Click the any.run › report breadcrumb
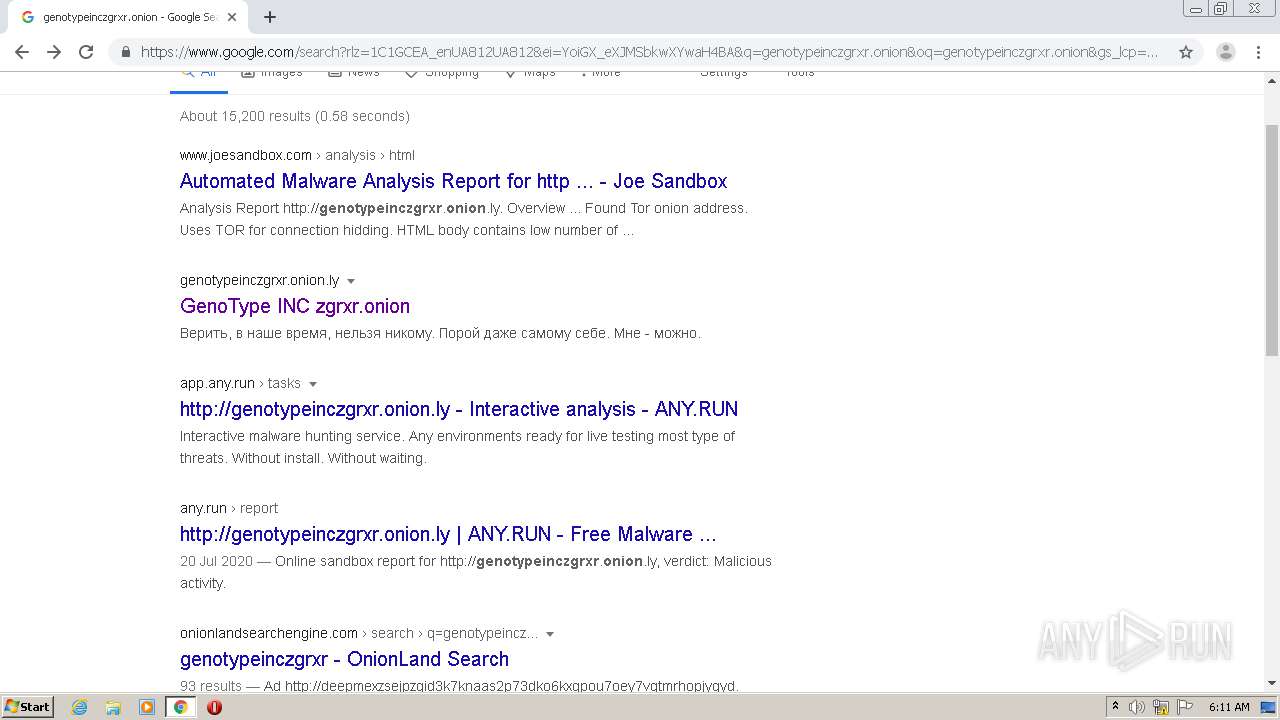The image size is (1280, 720). tap(229, 508)
